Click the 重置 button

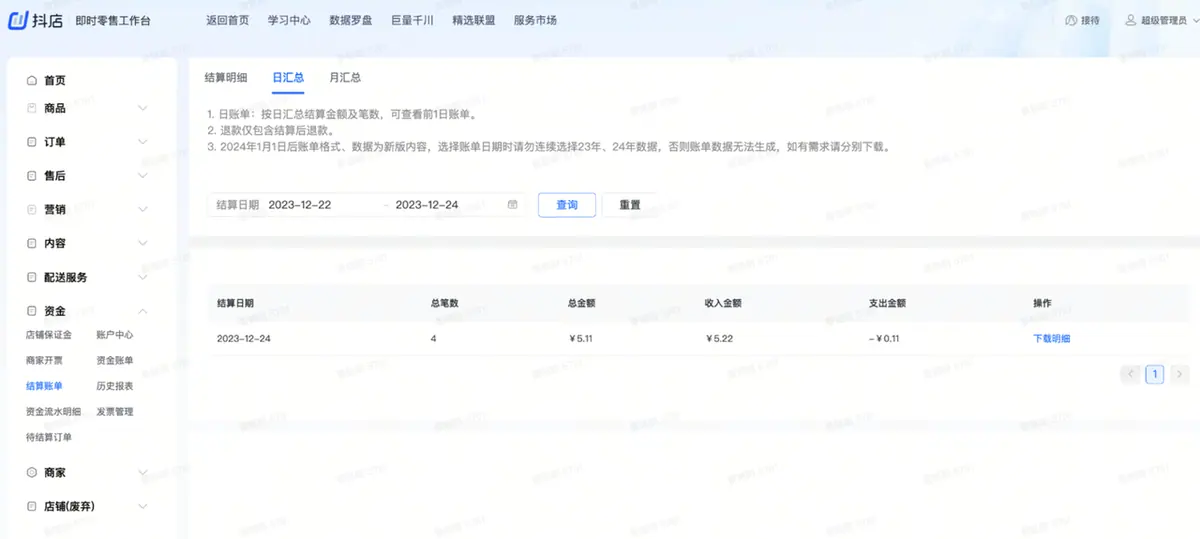tap(630, 204)
